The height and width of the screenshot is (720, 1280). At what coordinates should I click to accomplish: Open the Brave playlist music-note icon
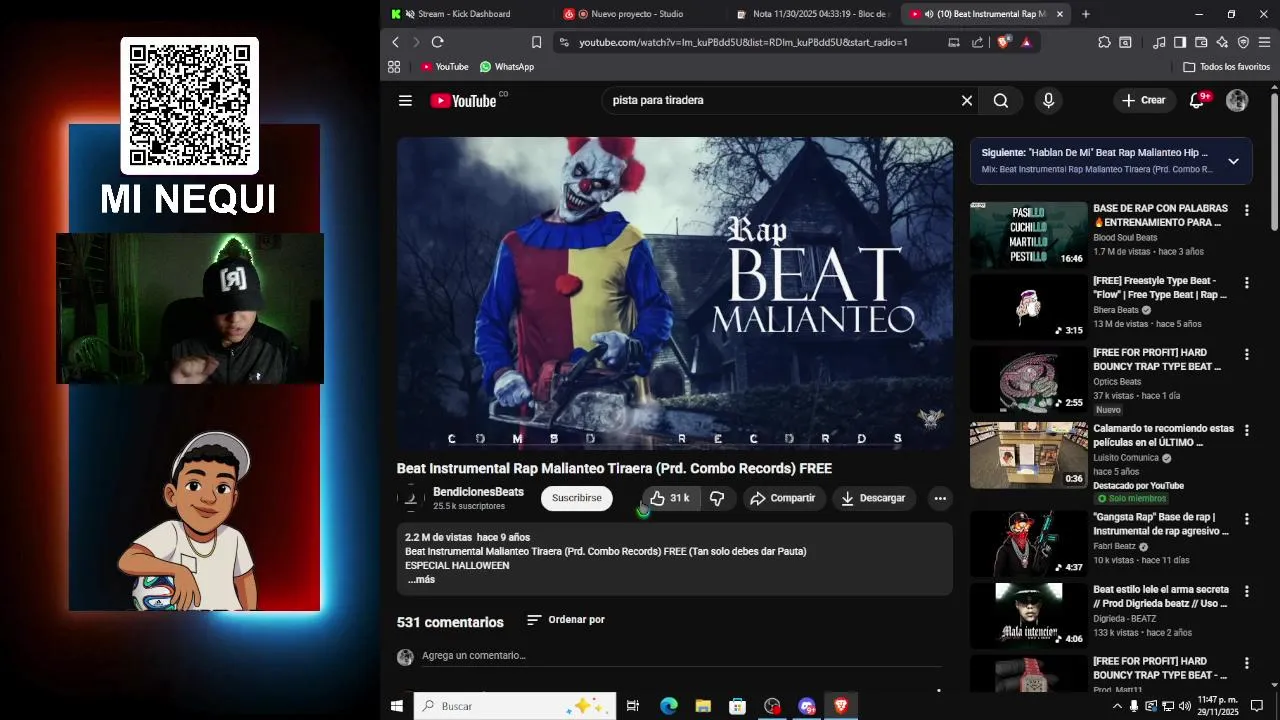click(1159, 42)
